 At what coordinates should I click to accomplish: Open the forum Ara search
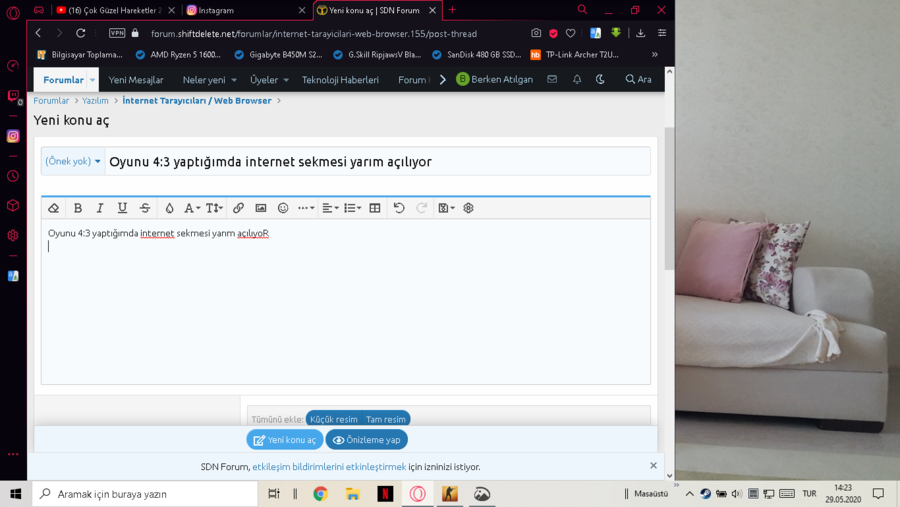(638, 79)
